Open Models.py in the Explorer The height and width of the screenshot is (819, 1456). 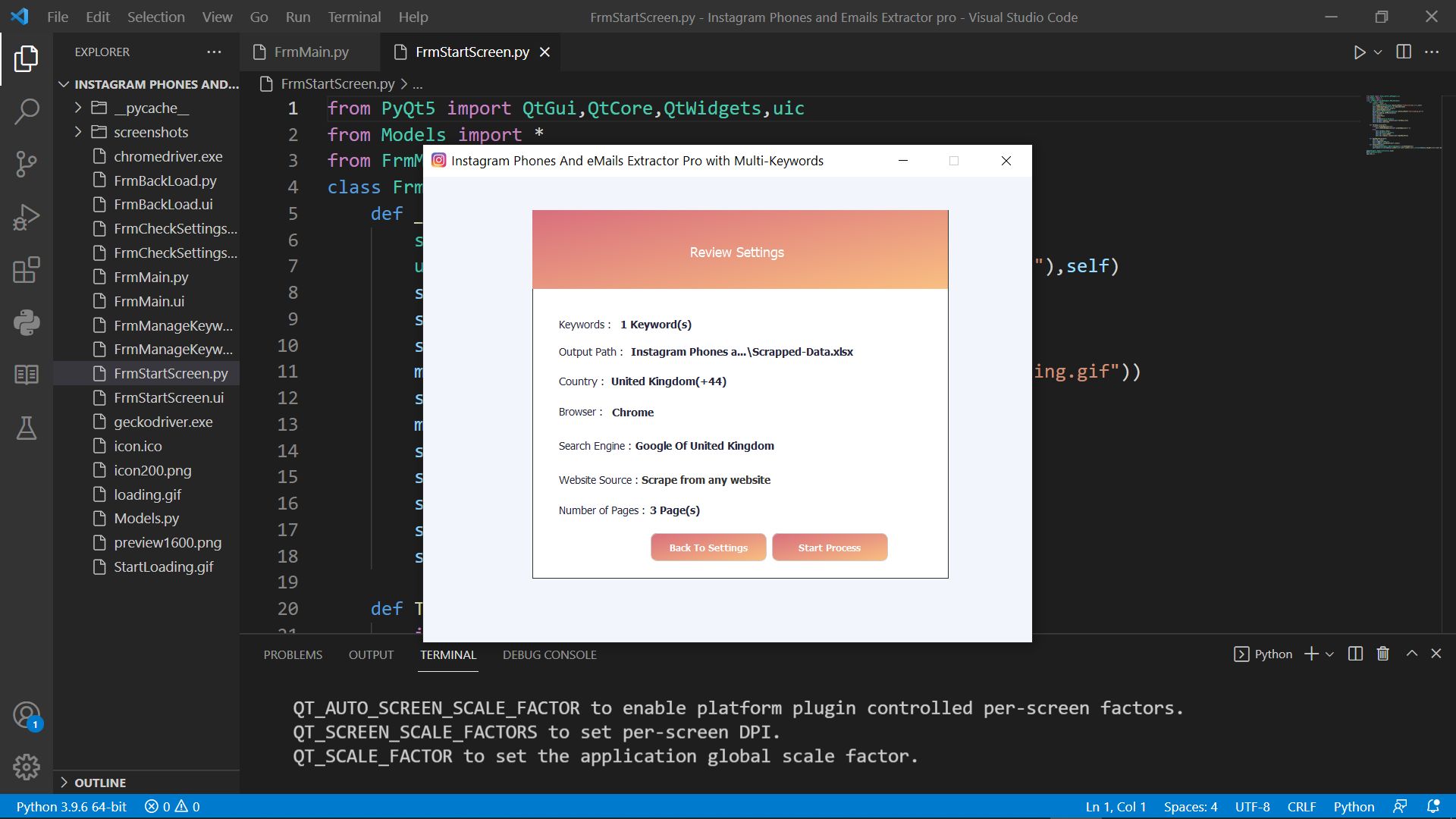[x=146, y=519]
